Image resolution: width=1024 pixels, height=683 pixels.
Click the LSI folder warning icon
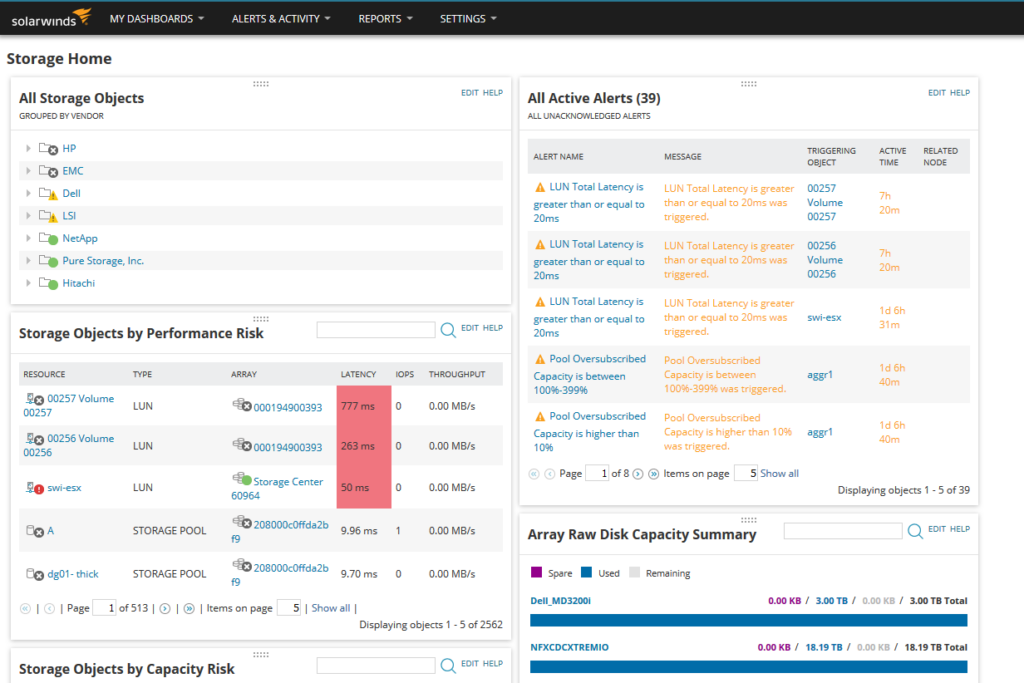click(48, 216)
